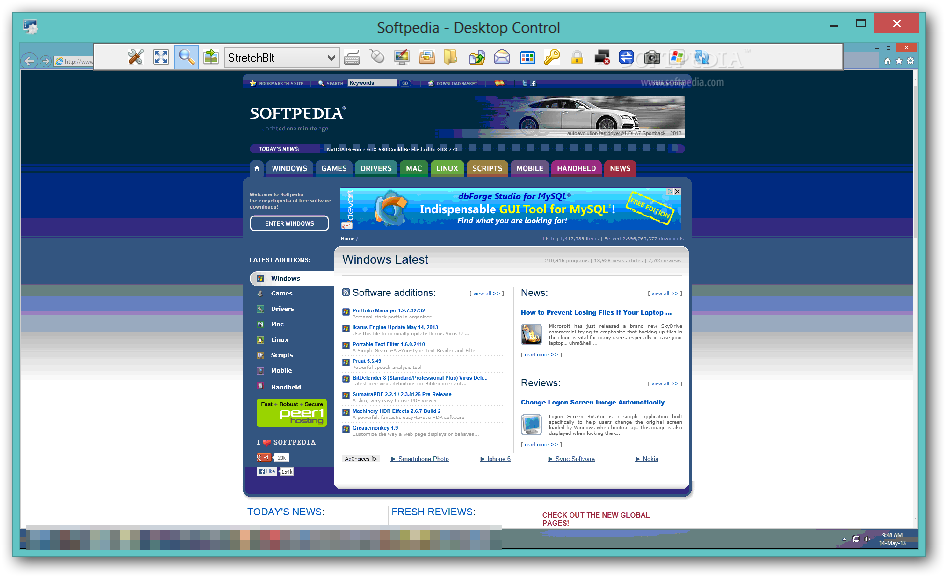946x577 pixels.
Task: Click the Softpedia Keywords search field
Action: tap(372, 83)
